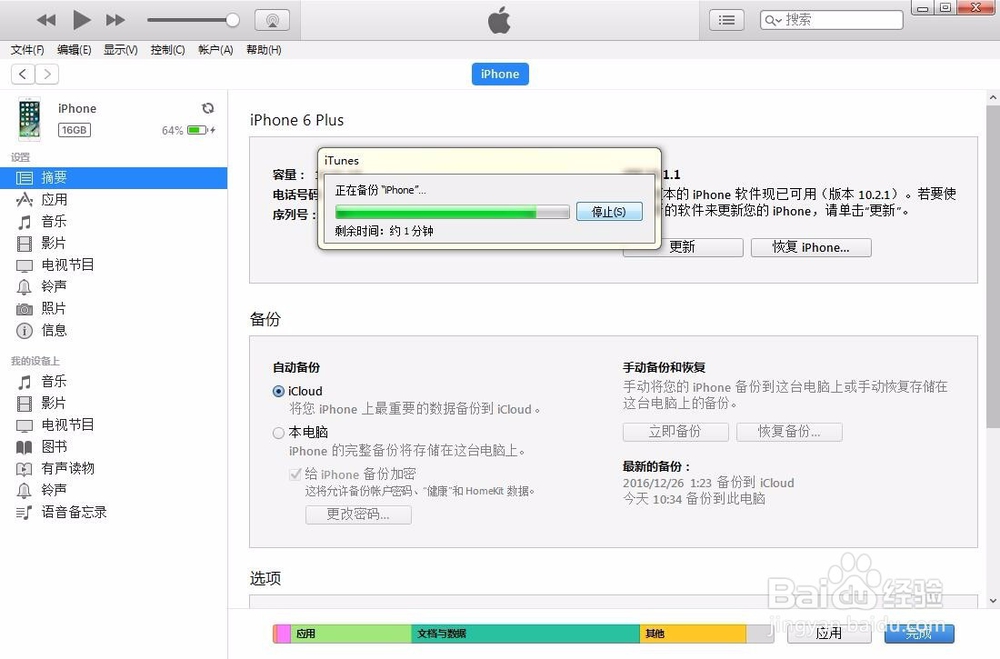Click the 应用 segment in storage bar

tap(351, 633)
